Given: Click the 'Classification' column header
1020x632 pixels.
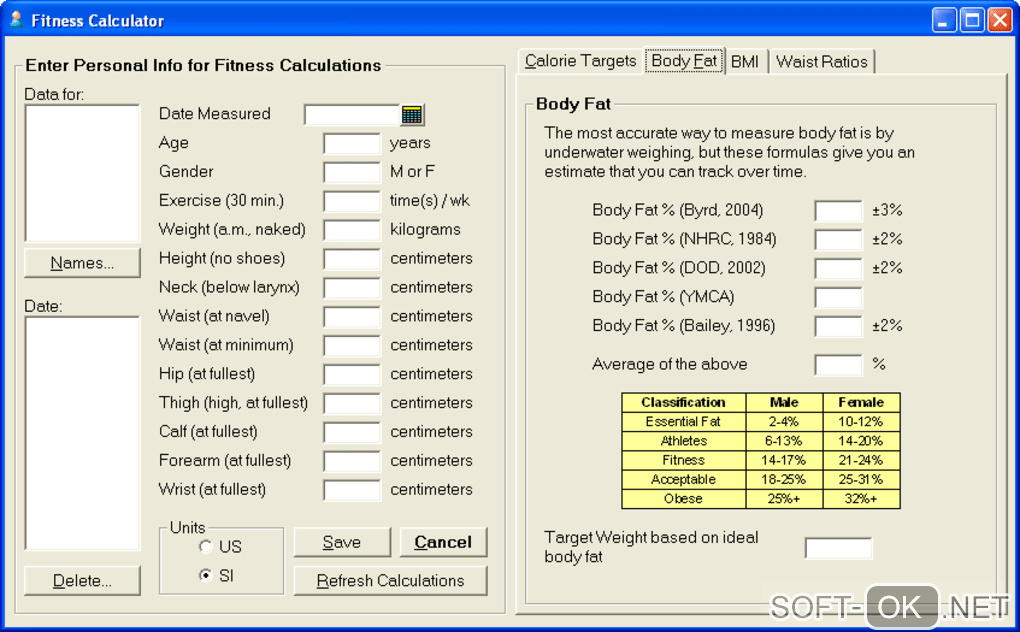Looking at the screenshot, I should coord(683,402).
